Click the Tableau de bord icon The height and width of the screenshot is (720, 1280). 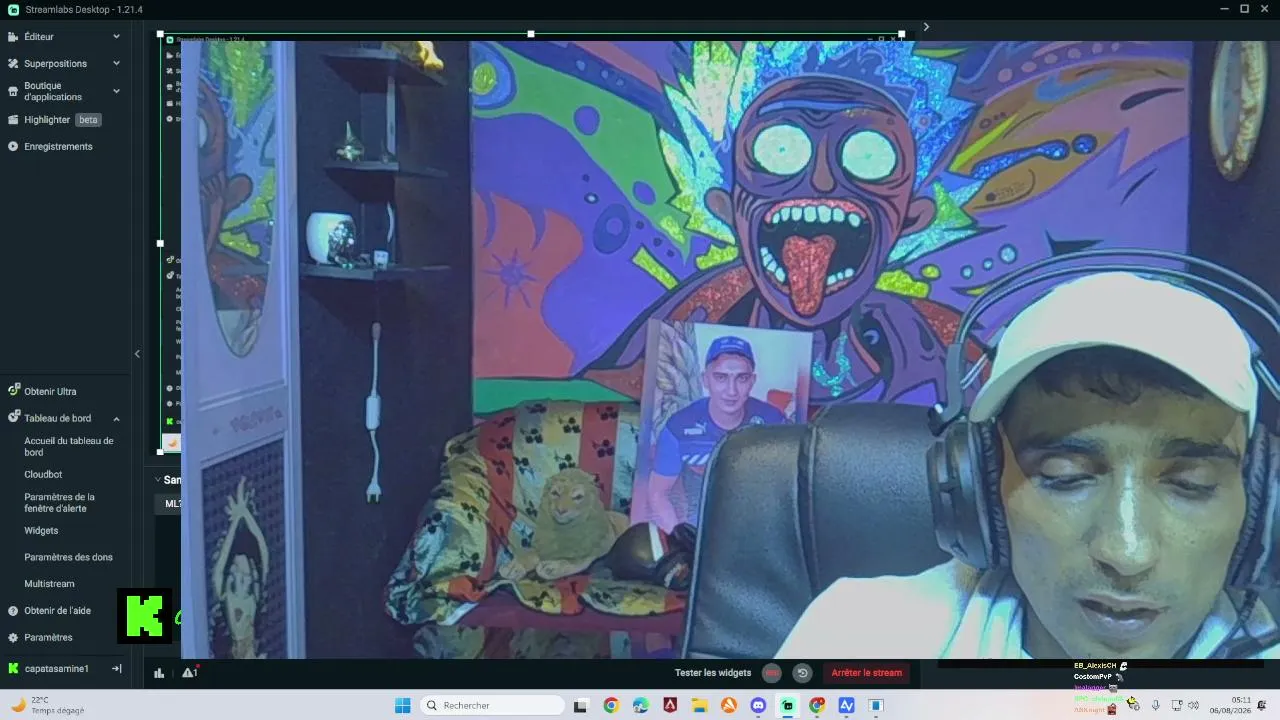click(13, 418)
